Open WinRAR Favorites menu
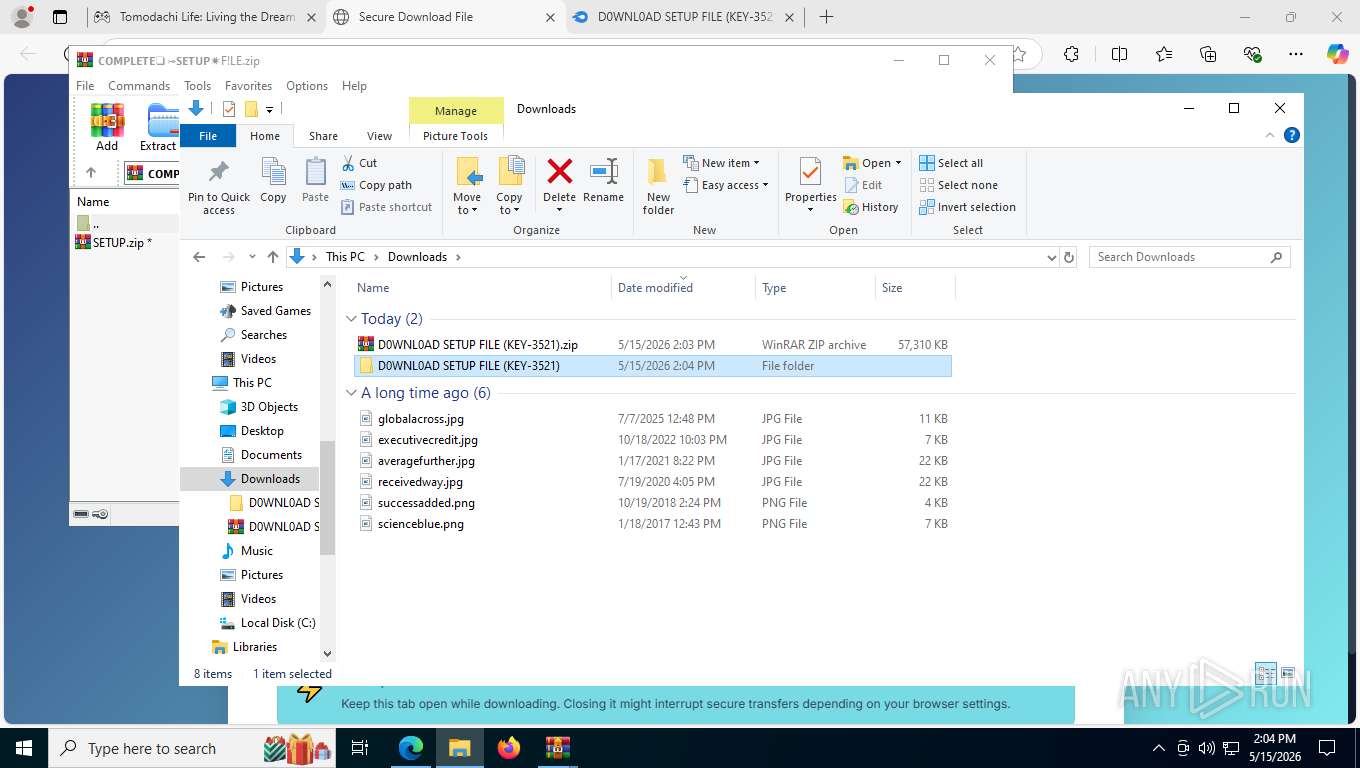1360x768 pixels. tap(248, 86)
